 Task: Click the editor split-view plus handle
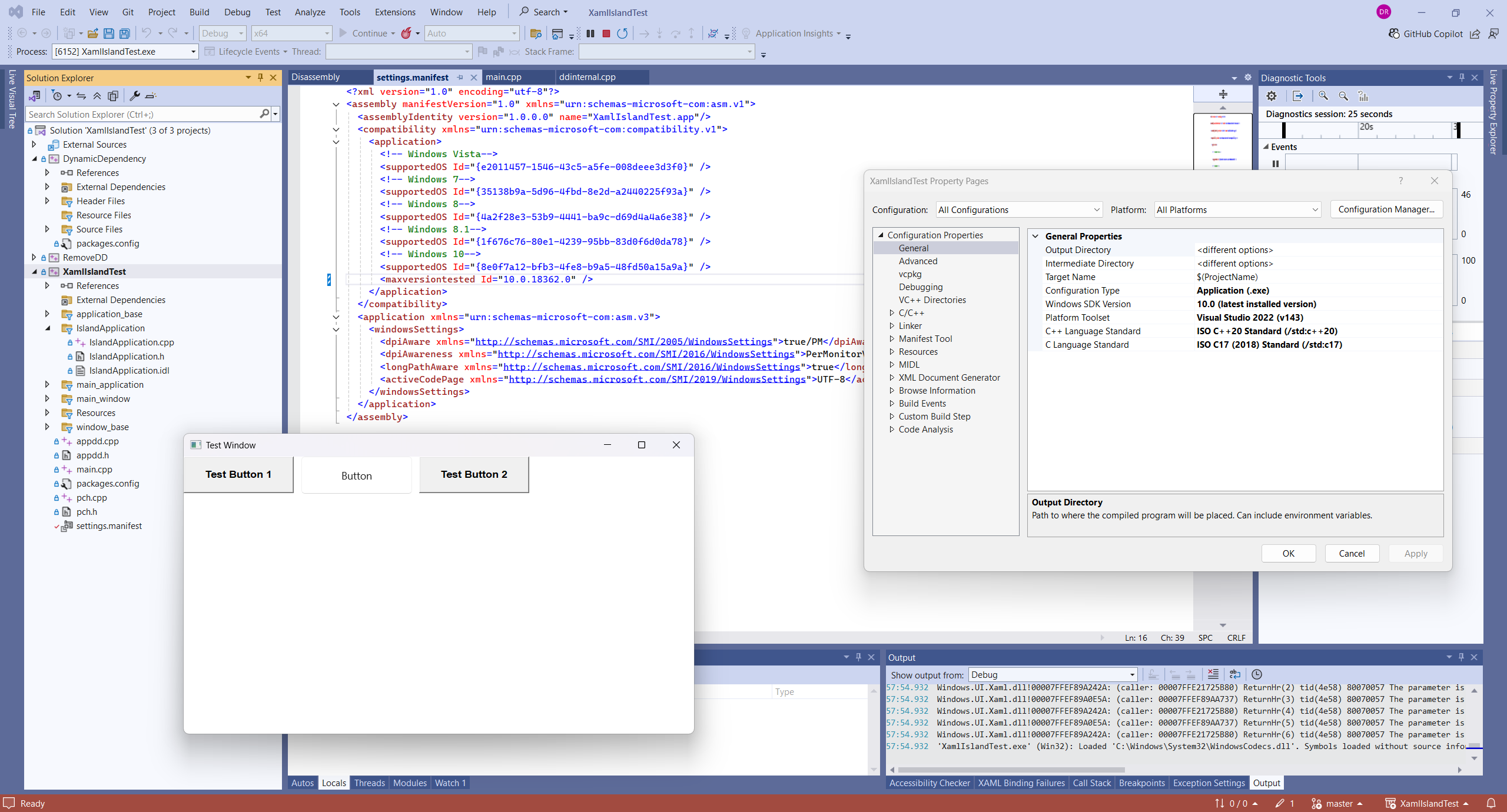1223,94
